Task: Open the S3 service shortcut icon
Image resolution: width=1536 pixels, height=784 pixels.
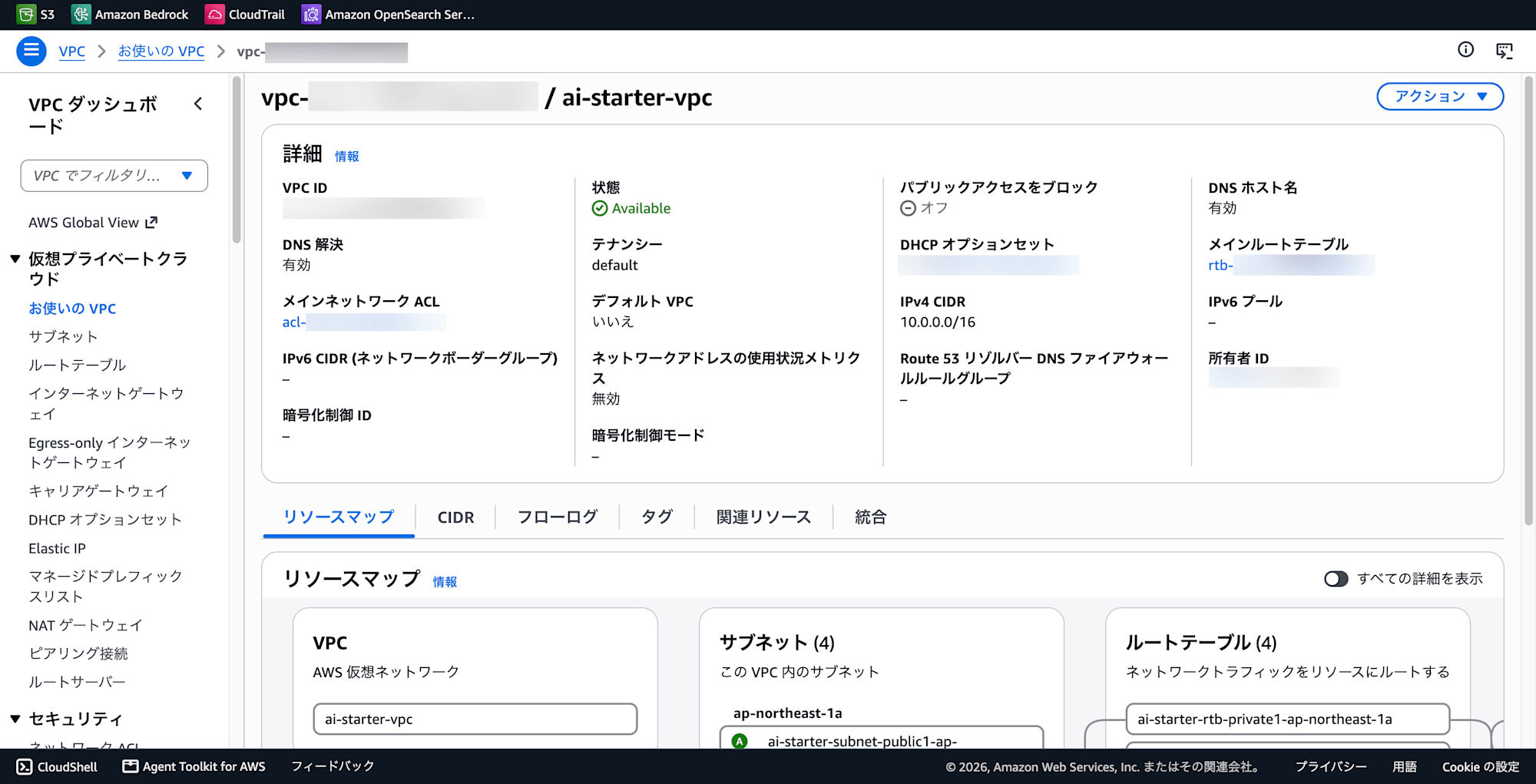Action: [x=26, y=14]
